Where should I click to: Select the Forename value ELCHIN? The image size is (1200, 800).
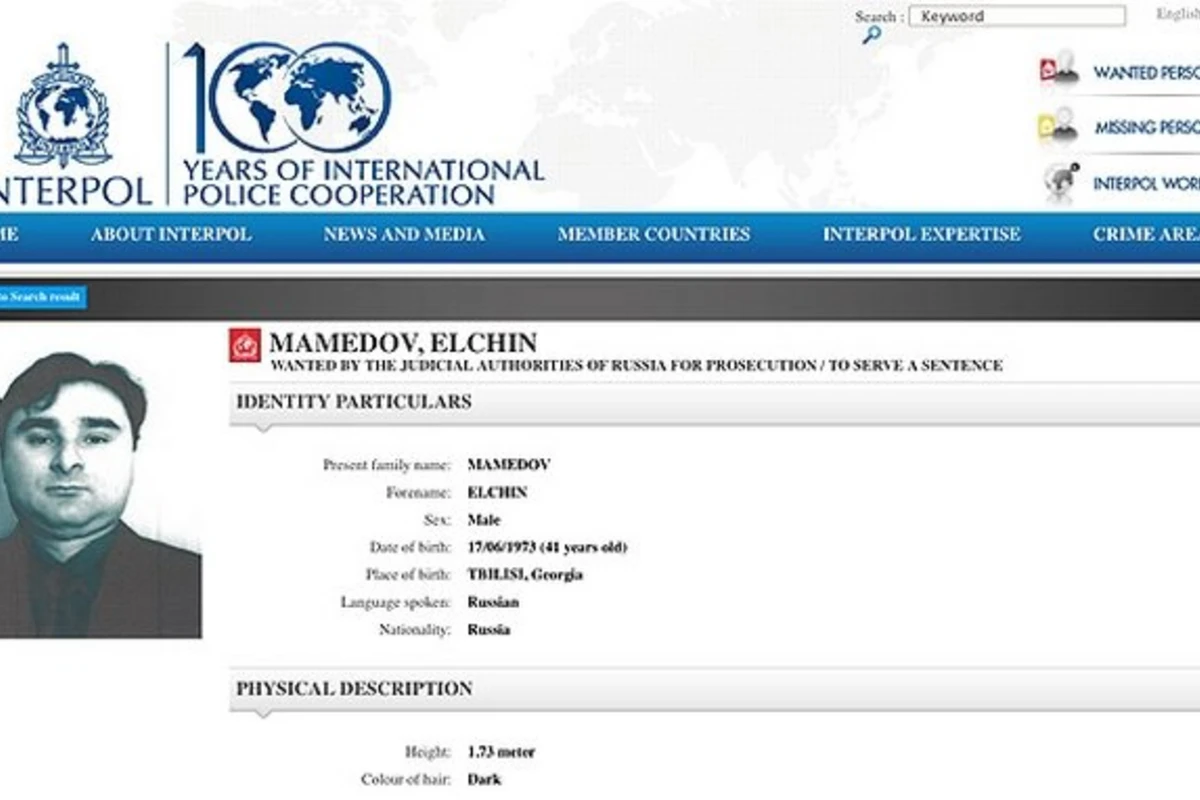[x=497, y=492]
